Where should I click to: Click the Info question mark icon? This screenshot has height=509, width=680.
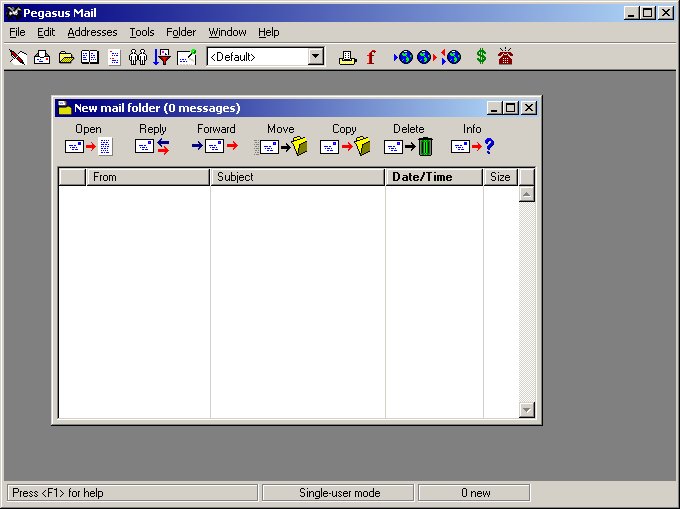pos(472,147)
